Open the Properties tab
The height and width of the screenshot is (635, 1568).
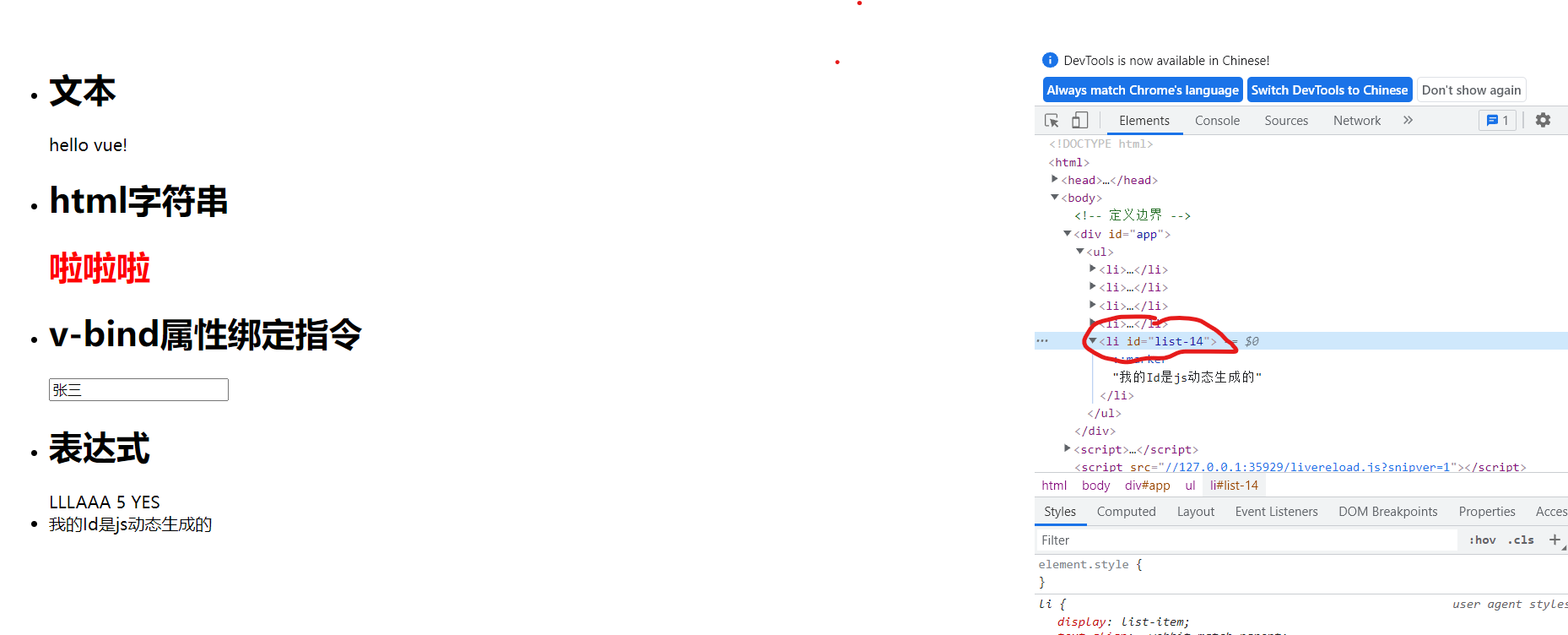(x=1487, y=512)
